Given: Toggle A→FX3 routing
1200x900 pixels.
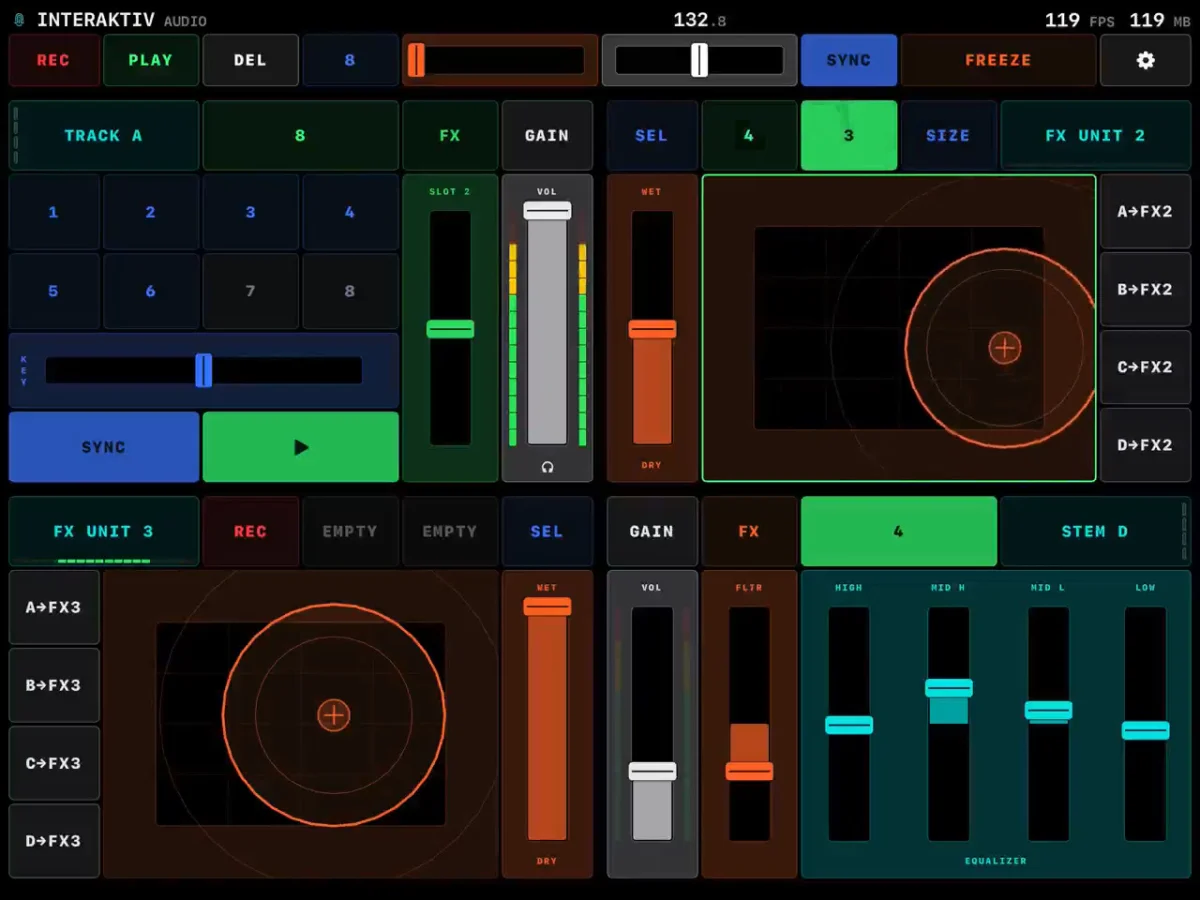Looking at the screenshot, I should click(x=54, y=607).
